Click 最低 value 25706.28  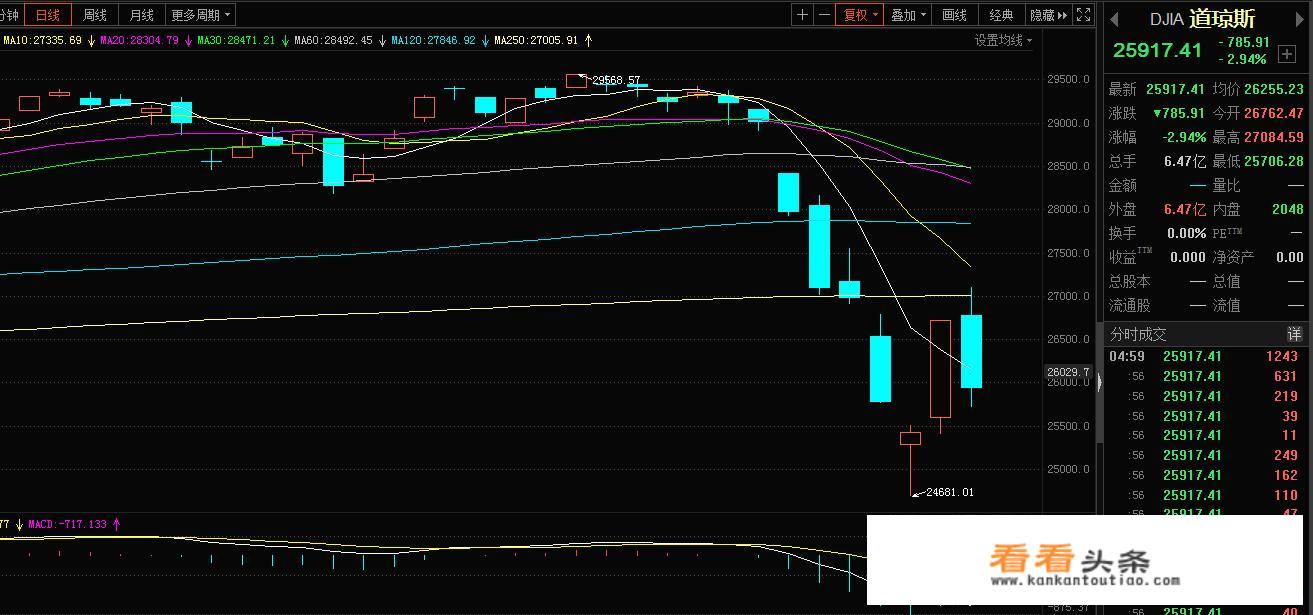[1274, 161]
